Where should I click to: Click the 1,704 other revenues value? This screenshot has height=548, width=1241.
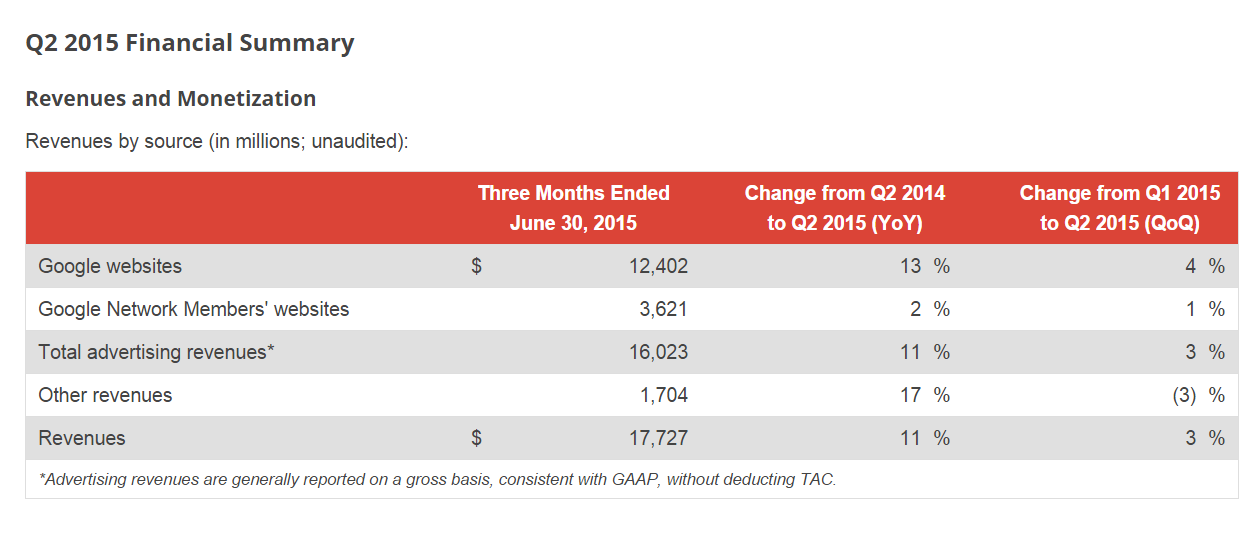(x=663, y=395)
